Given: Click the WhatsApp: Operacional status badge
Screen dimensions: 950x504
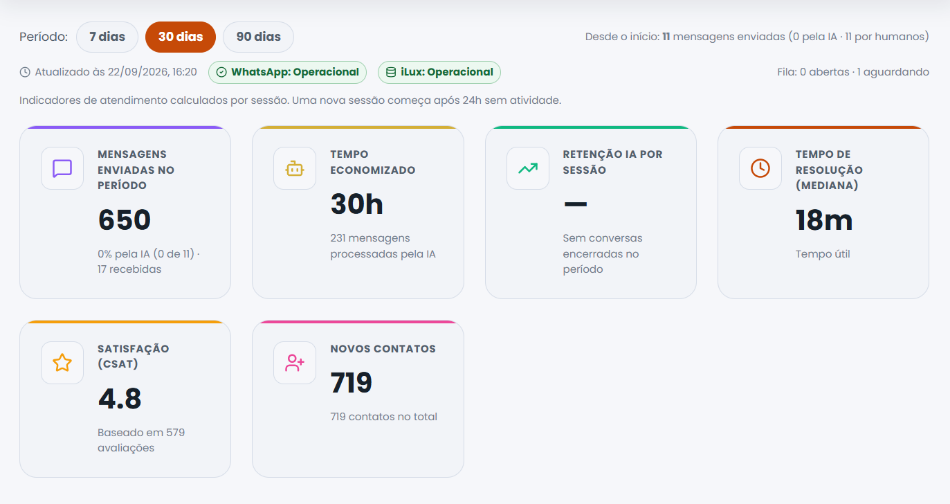Looking at the screenshot, I should click(287, 72).
